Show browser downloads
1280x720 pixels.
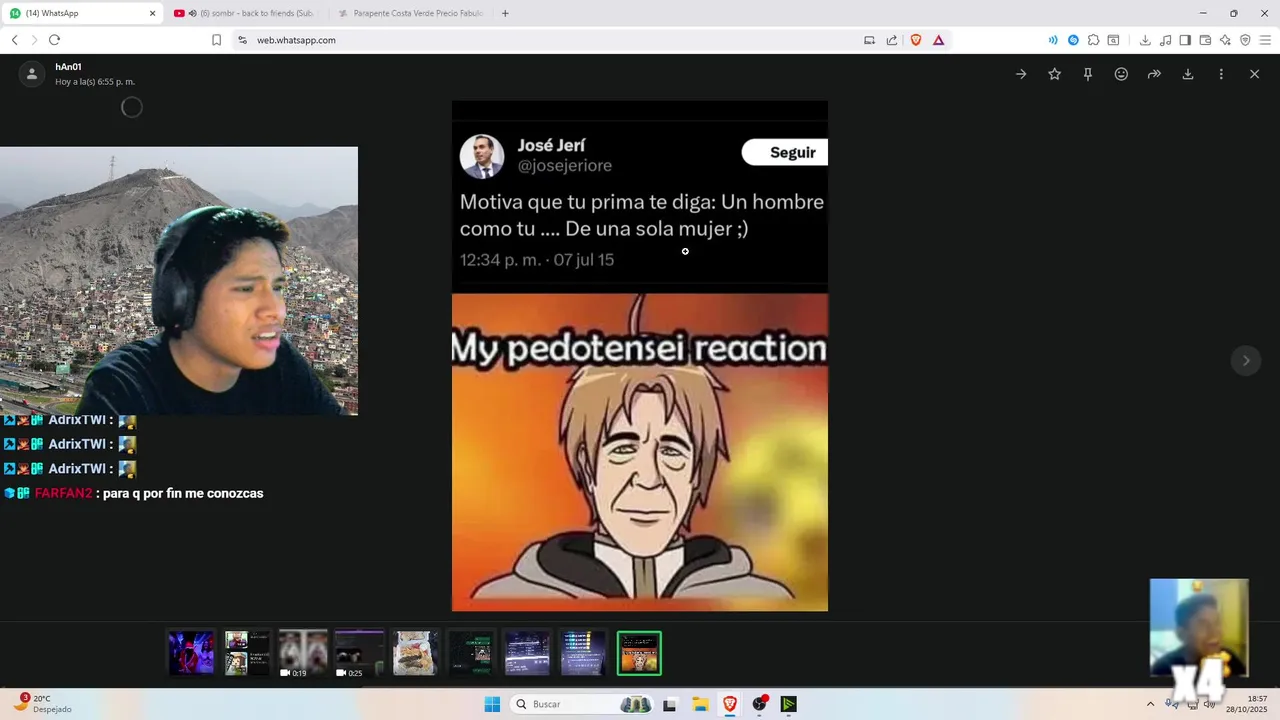[x=1145, y=40]
